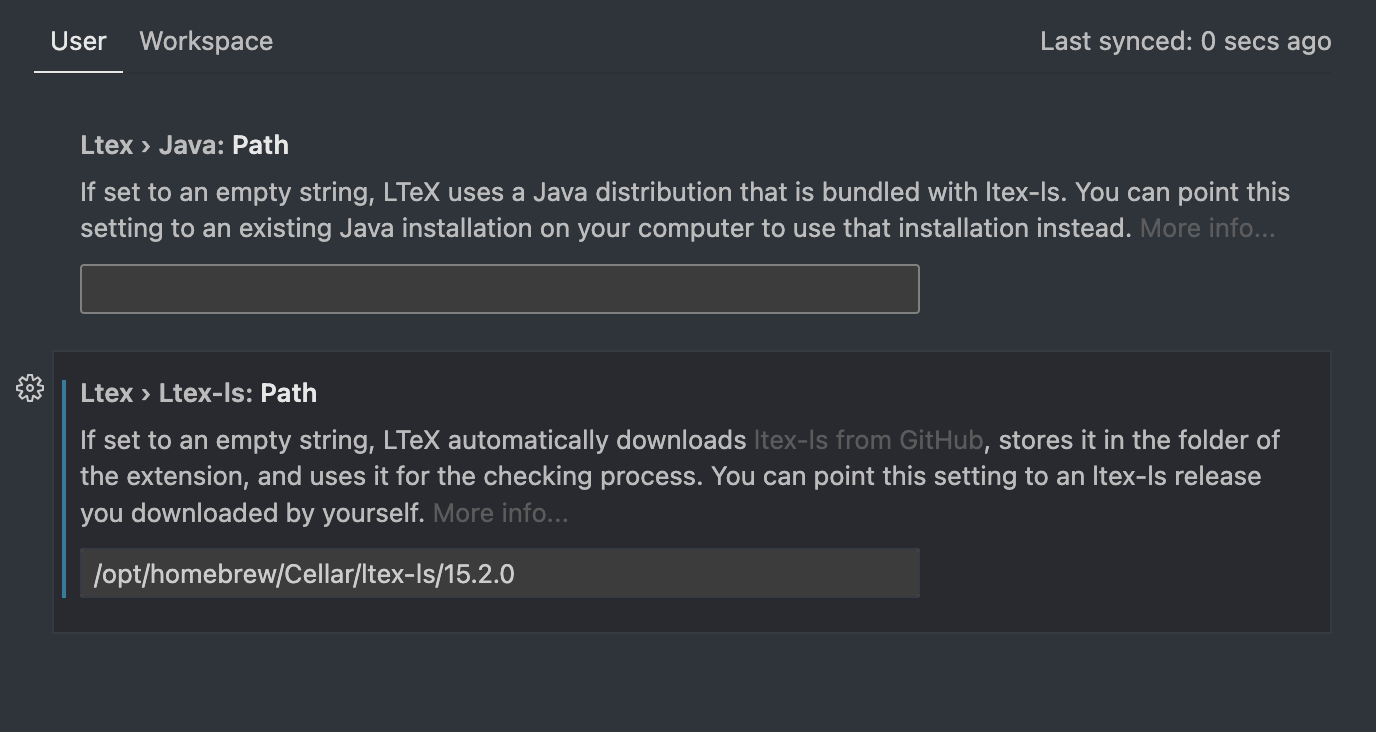Click the "Java" breadcrumb in the setting heading
The height and width of the screenshot is (732, 1376).
[195, 144]
